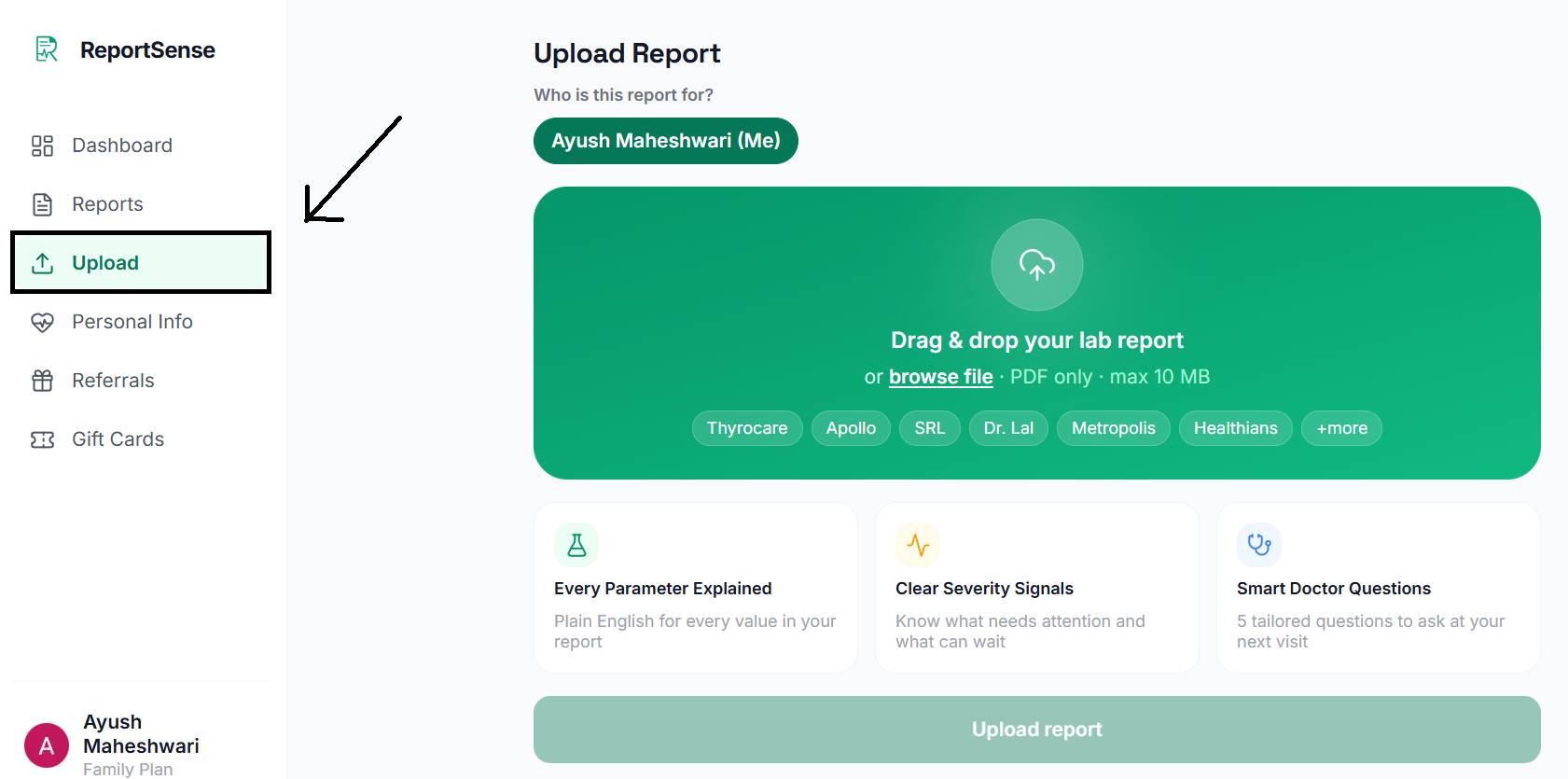Click the Apollo lab chip

851,428
